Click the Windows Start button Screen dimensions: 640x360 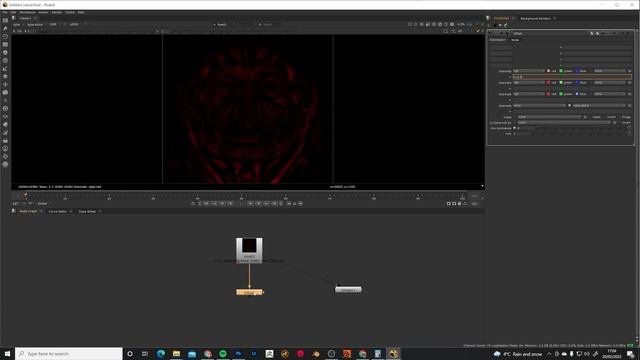pyautogui.click(x=7, y=353)
